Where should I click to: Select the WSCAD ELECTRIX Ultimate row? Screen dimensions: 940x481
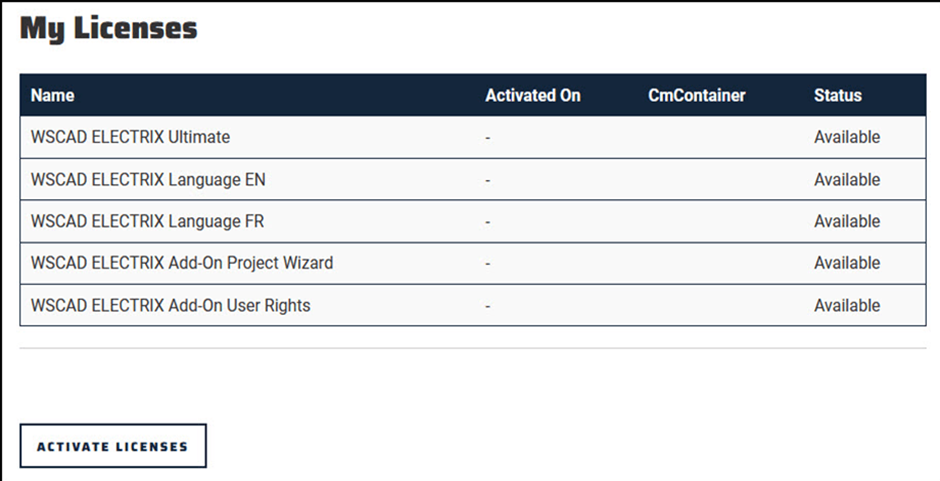click(x=473, y=137)
